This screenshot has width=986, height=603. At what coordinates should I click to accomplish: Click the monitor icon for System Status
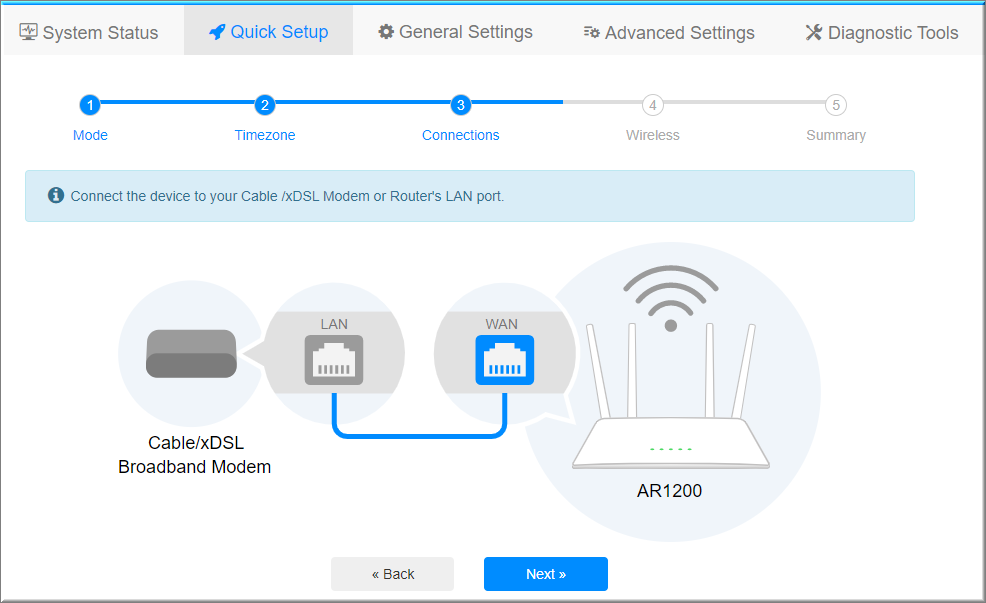29,32
